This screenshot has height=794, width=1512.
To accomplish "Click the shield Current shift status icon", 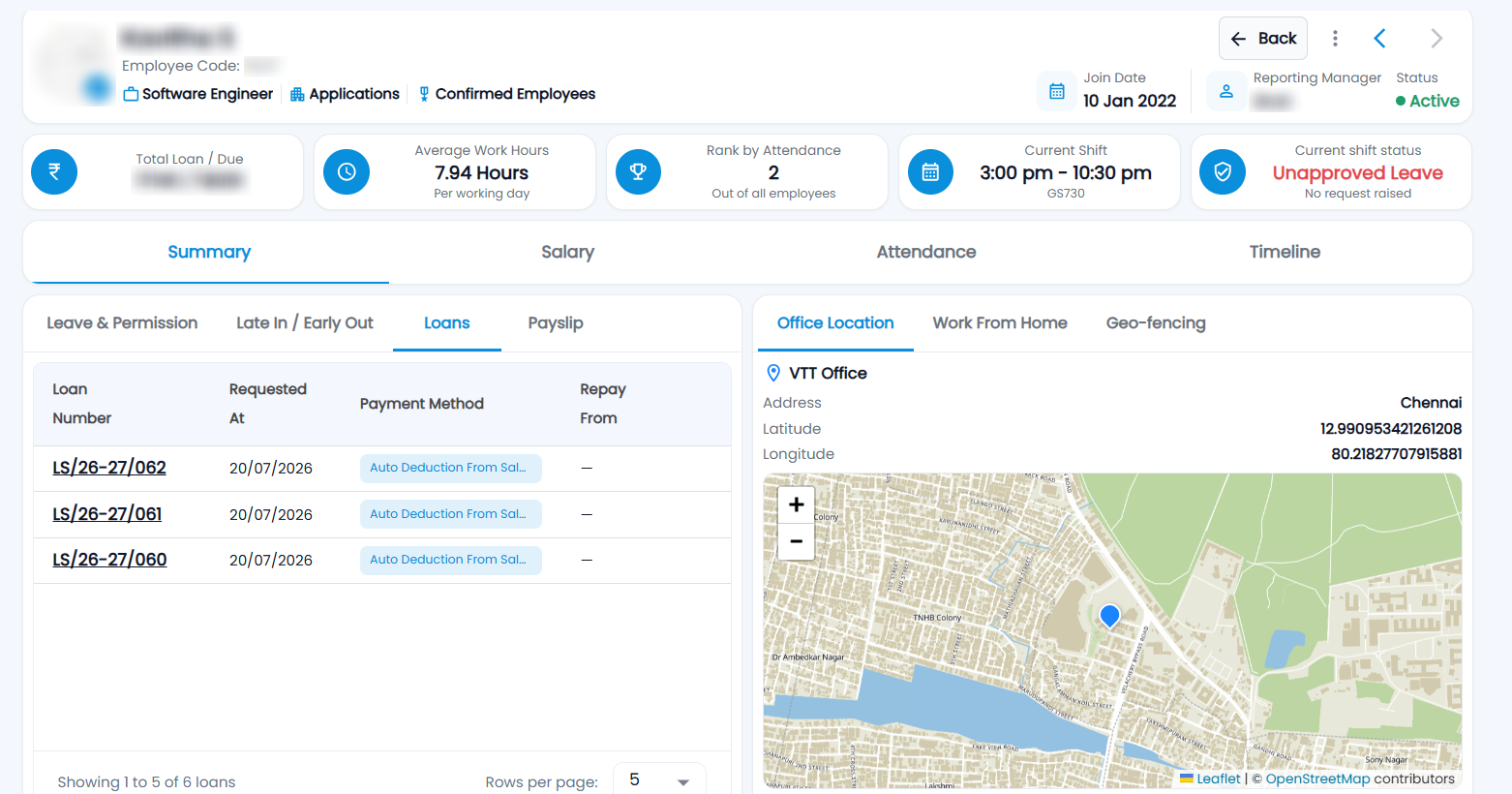I will tap(1223, 172).
